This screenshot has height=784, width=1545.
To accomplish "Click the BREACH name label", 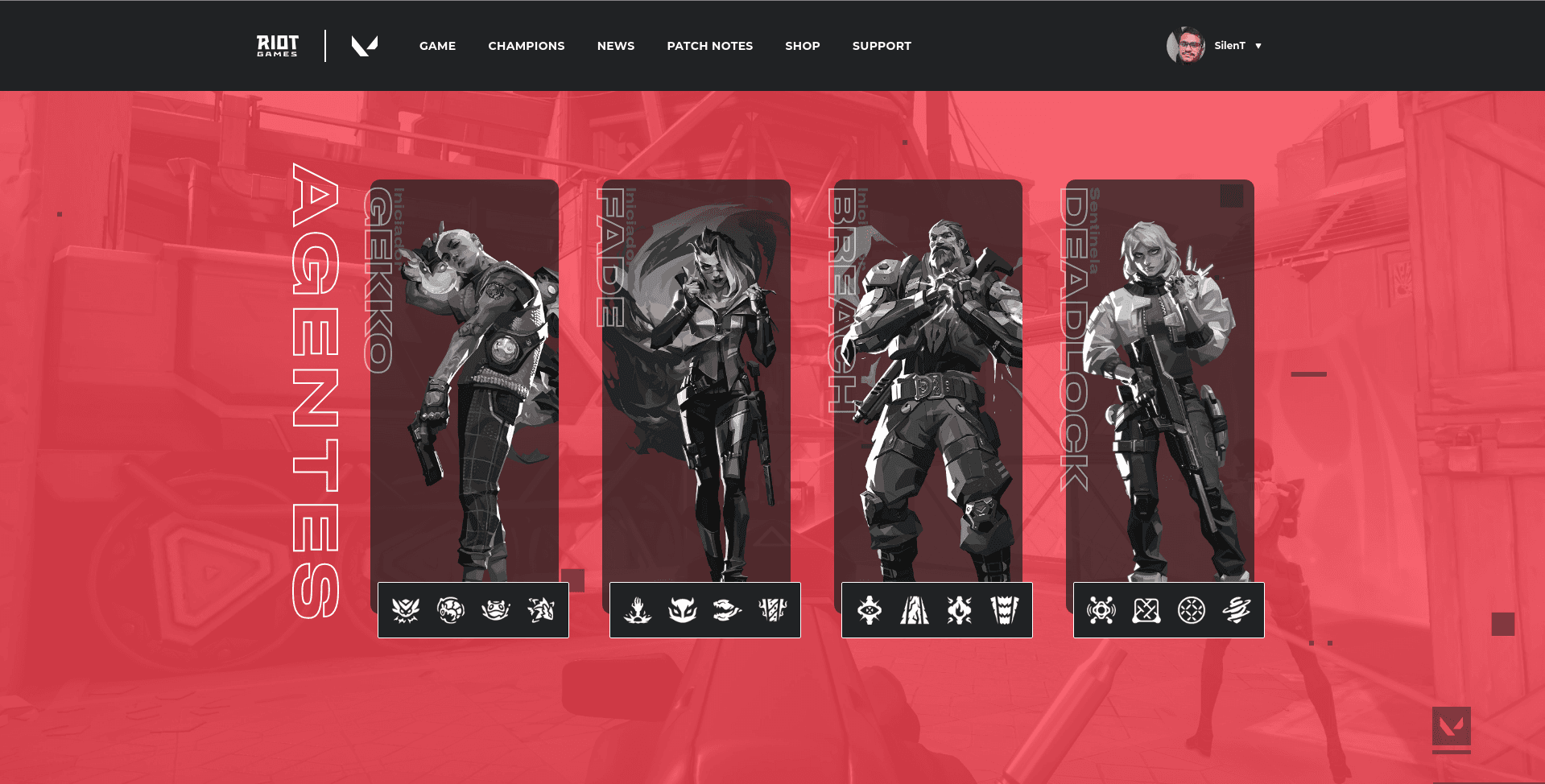I will [x=842, y=301].
